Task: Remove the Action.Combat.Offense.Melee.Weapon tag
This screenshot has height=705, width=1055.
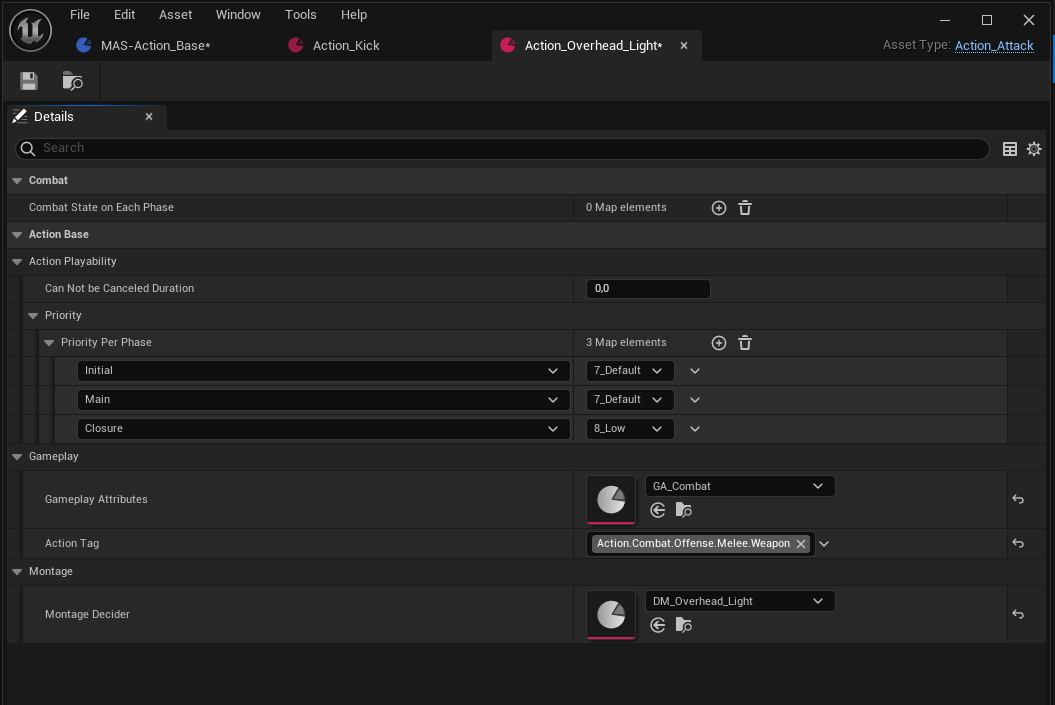Action: (800, 543)
